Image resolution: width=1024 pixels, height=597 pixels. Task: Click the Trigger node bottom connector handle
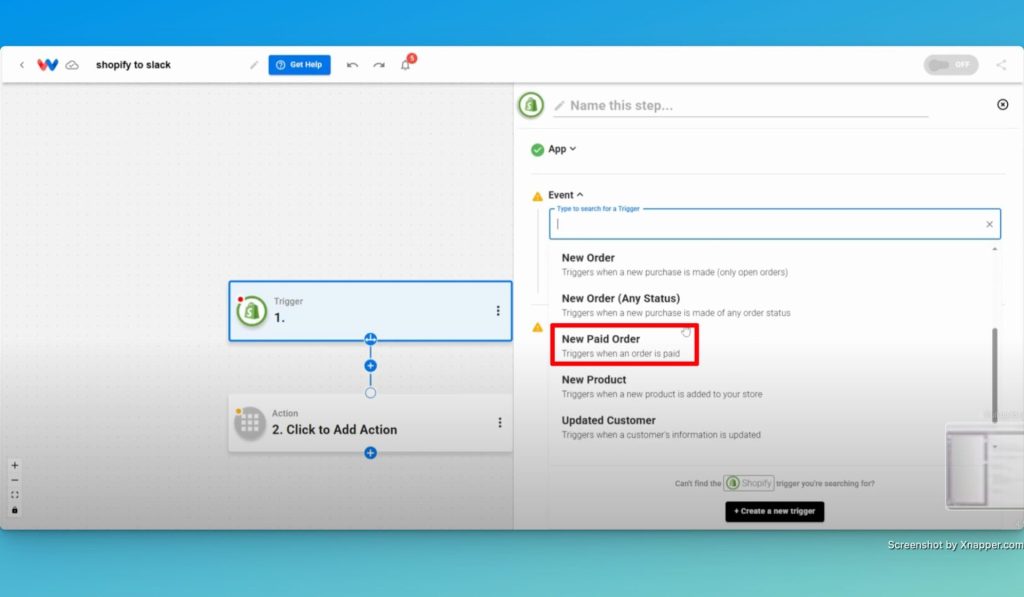(370, 339)
